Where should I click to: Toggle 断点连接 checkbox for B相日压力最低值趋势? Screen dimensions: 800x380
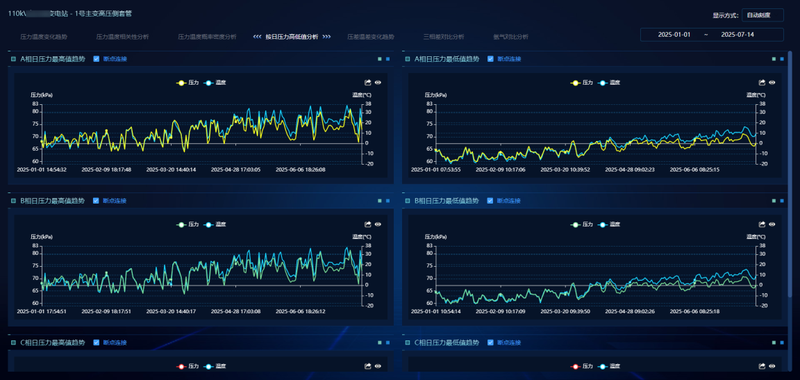tap(490, 200)
